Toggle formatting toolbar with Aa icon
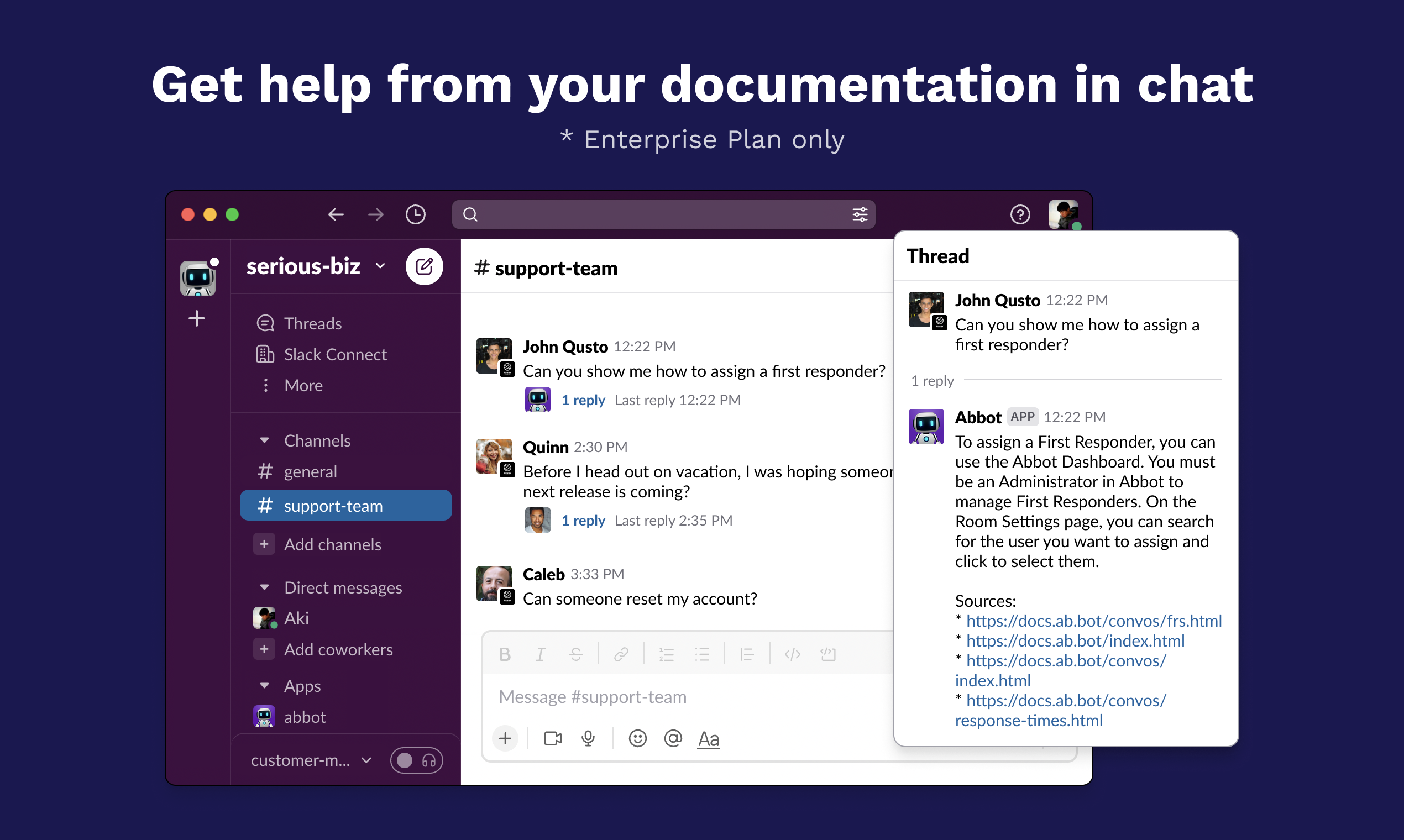 (x=708, y=739)
